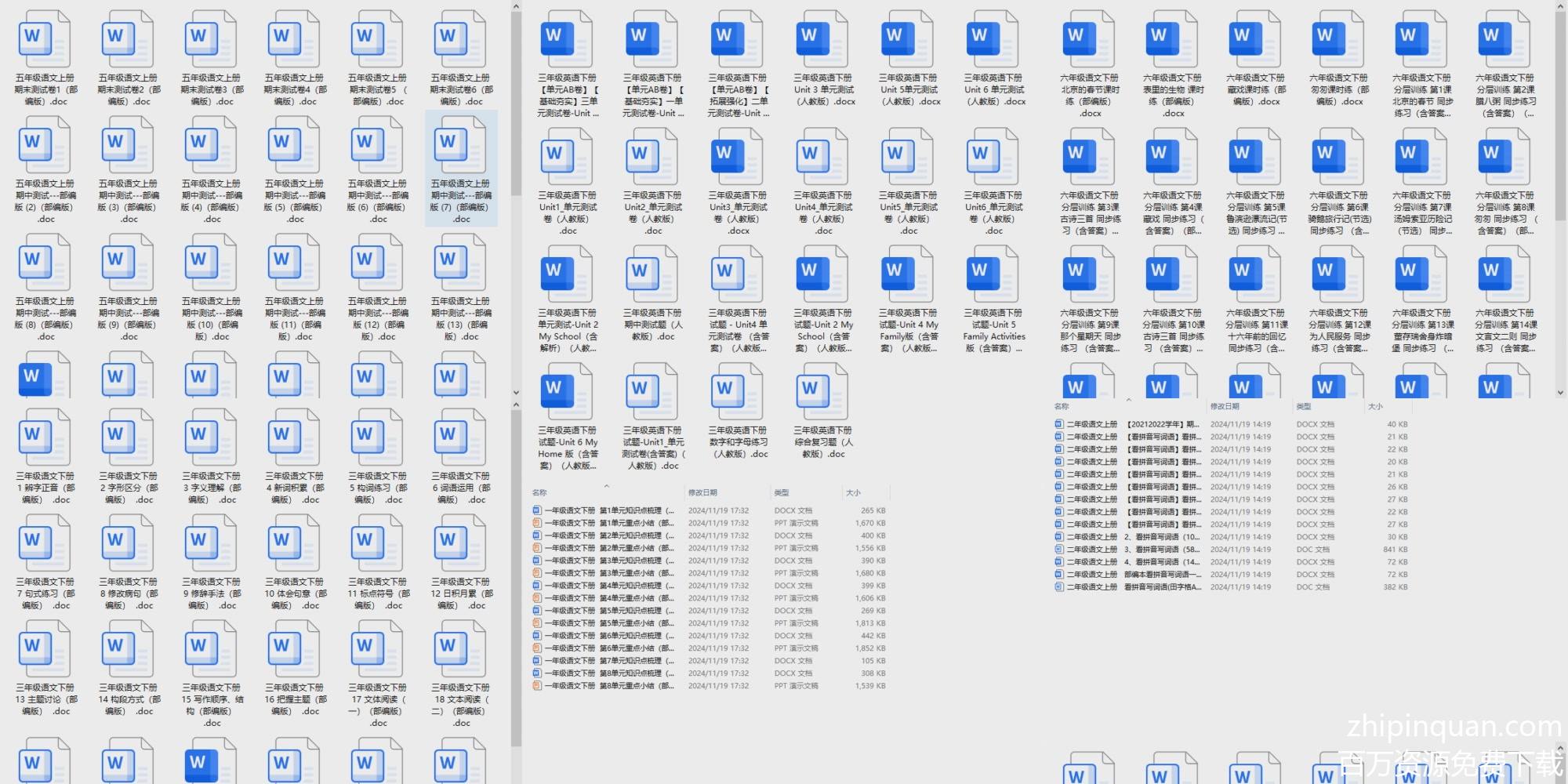Open 六年级语文下册 北京的春节课时练 docx
This screenshot has width=1568, height=784.
1089,39
